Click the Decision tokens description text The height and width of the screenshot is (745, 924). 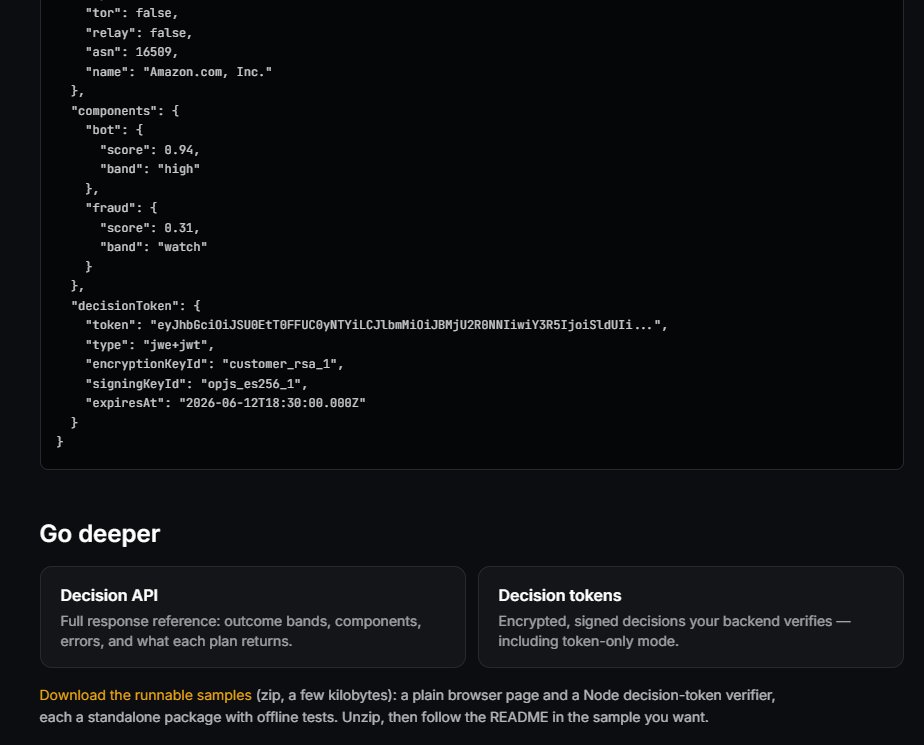coord(674,631)
